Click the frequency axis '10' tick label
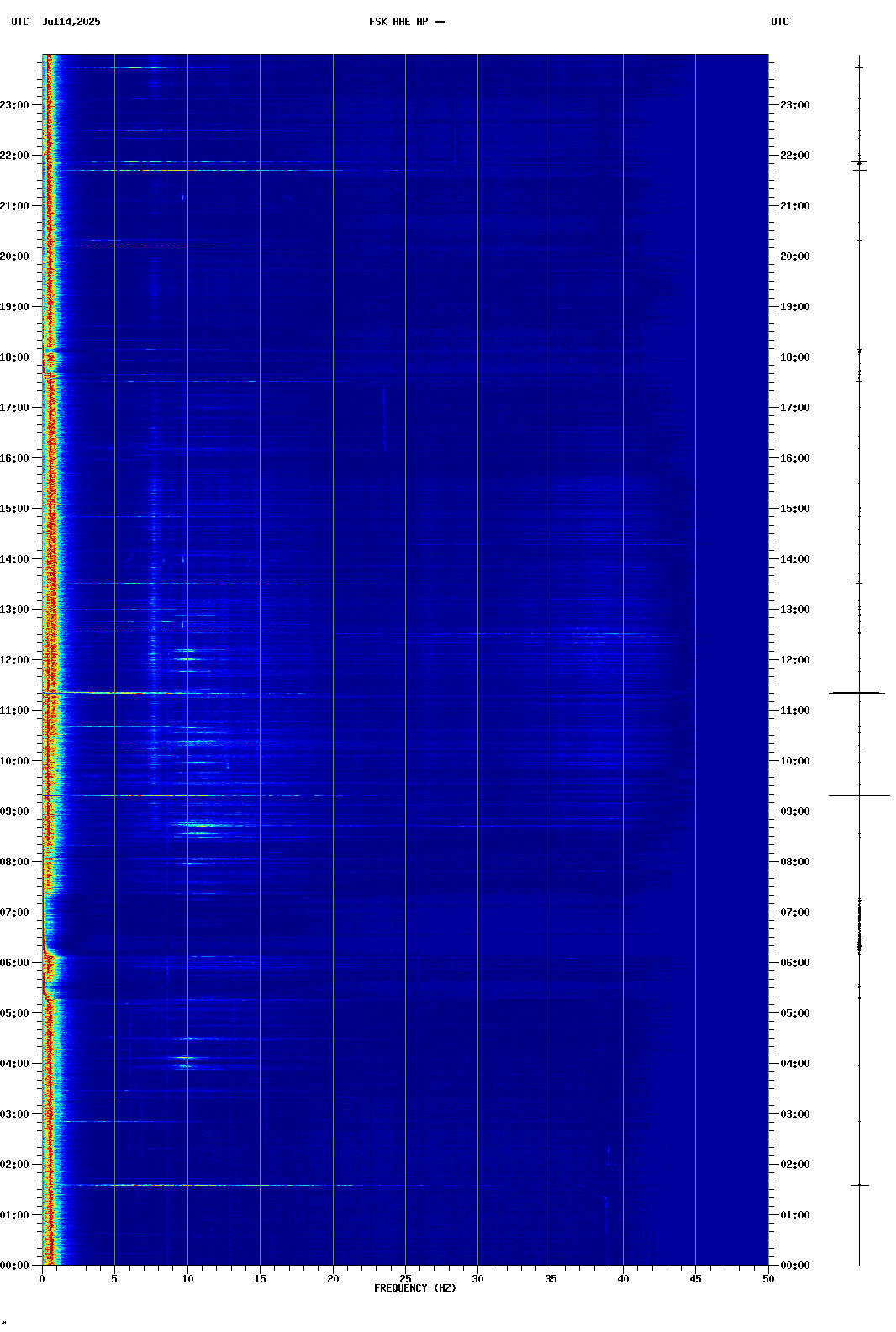The height and width of the screenshot is (1332, 896). [x=187, y=1279]
